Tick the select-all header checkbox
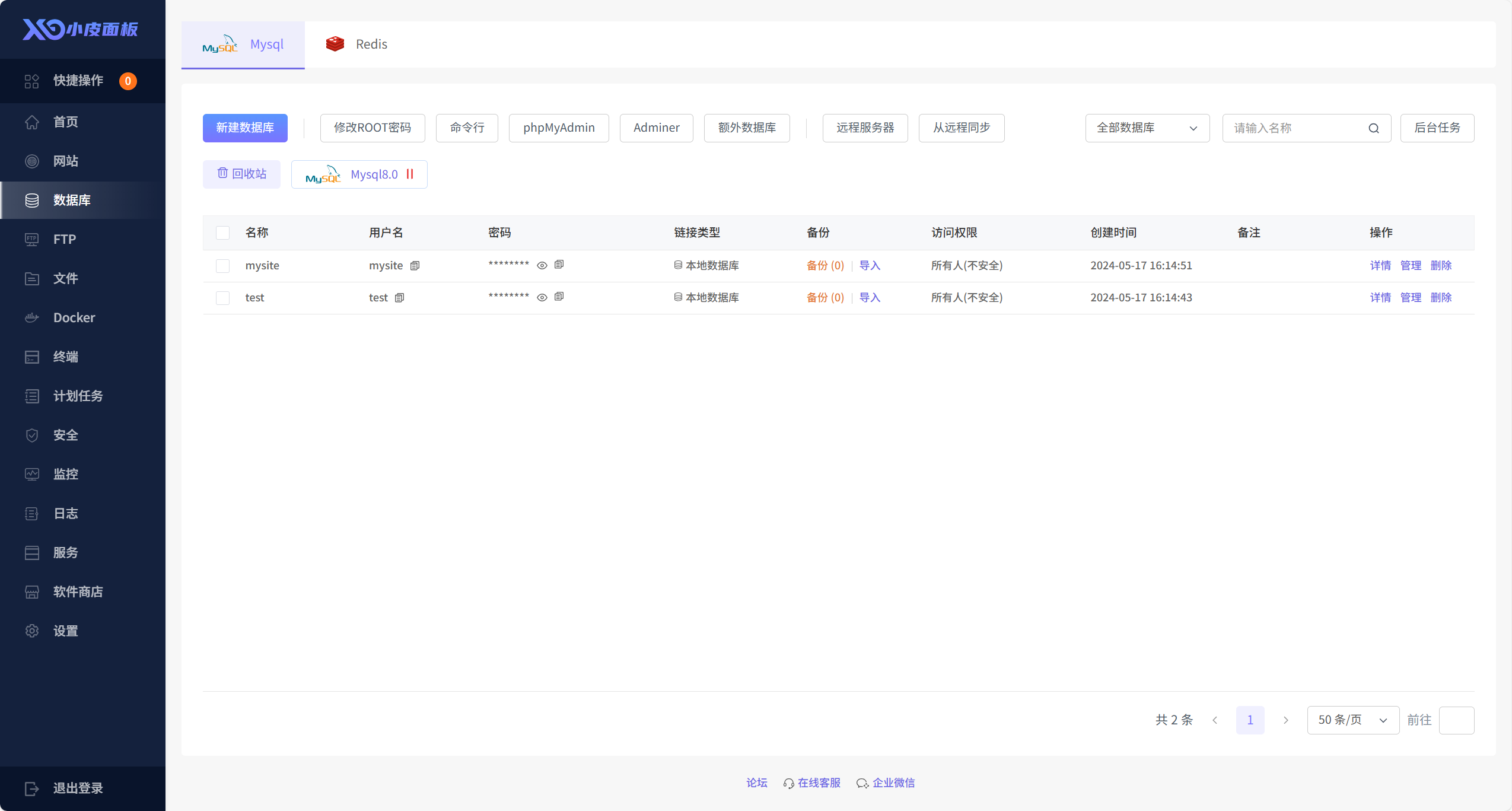 (222, 233)
